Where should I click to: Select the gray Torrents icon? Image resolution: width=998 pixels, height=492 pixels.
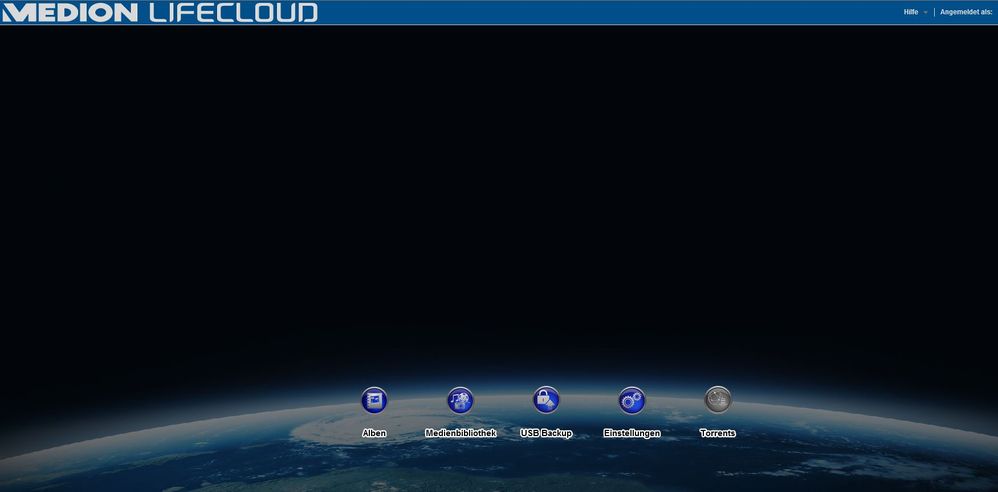[x=718, y=400]
